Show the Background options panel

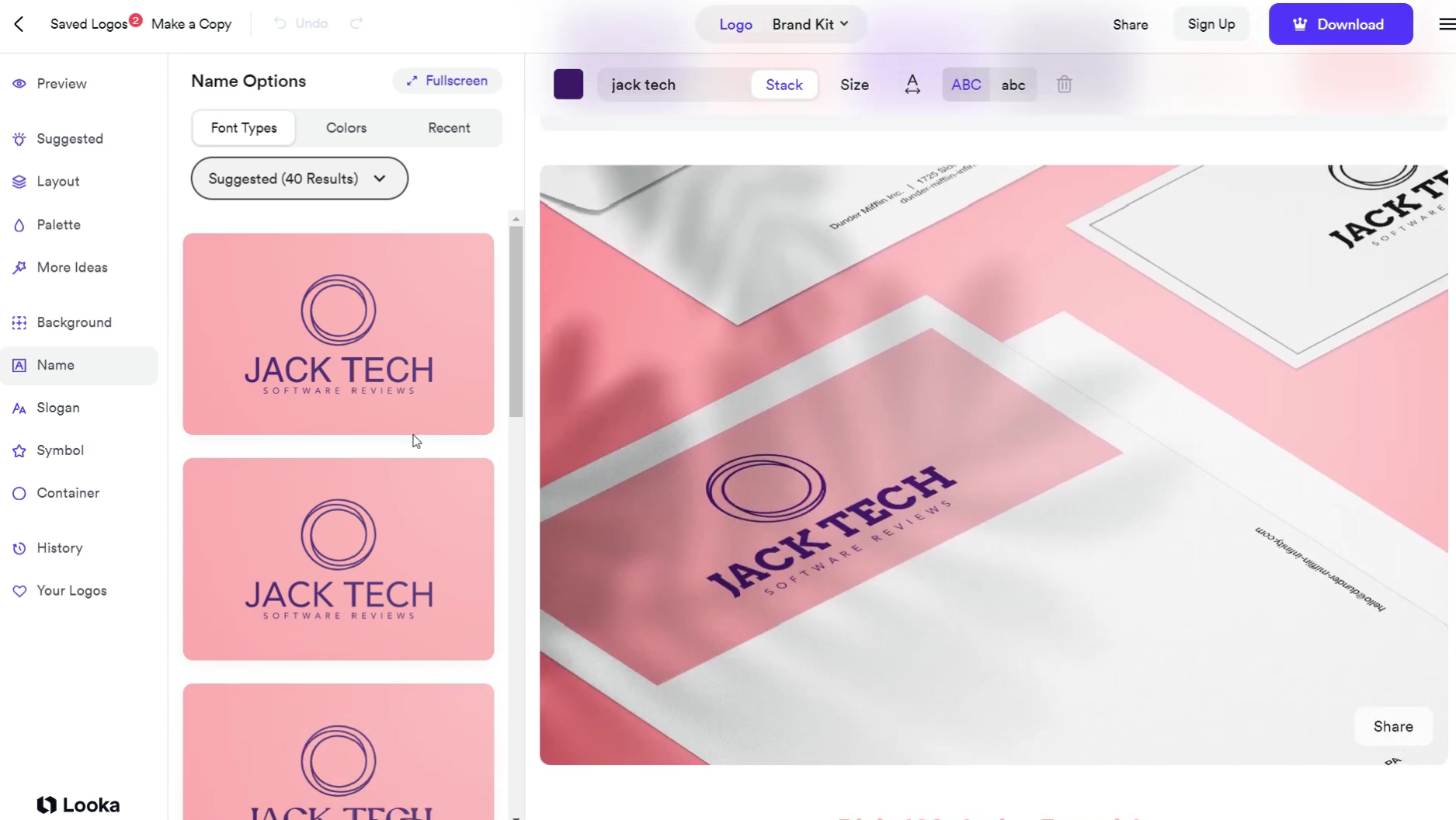[74, 321]
